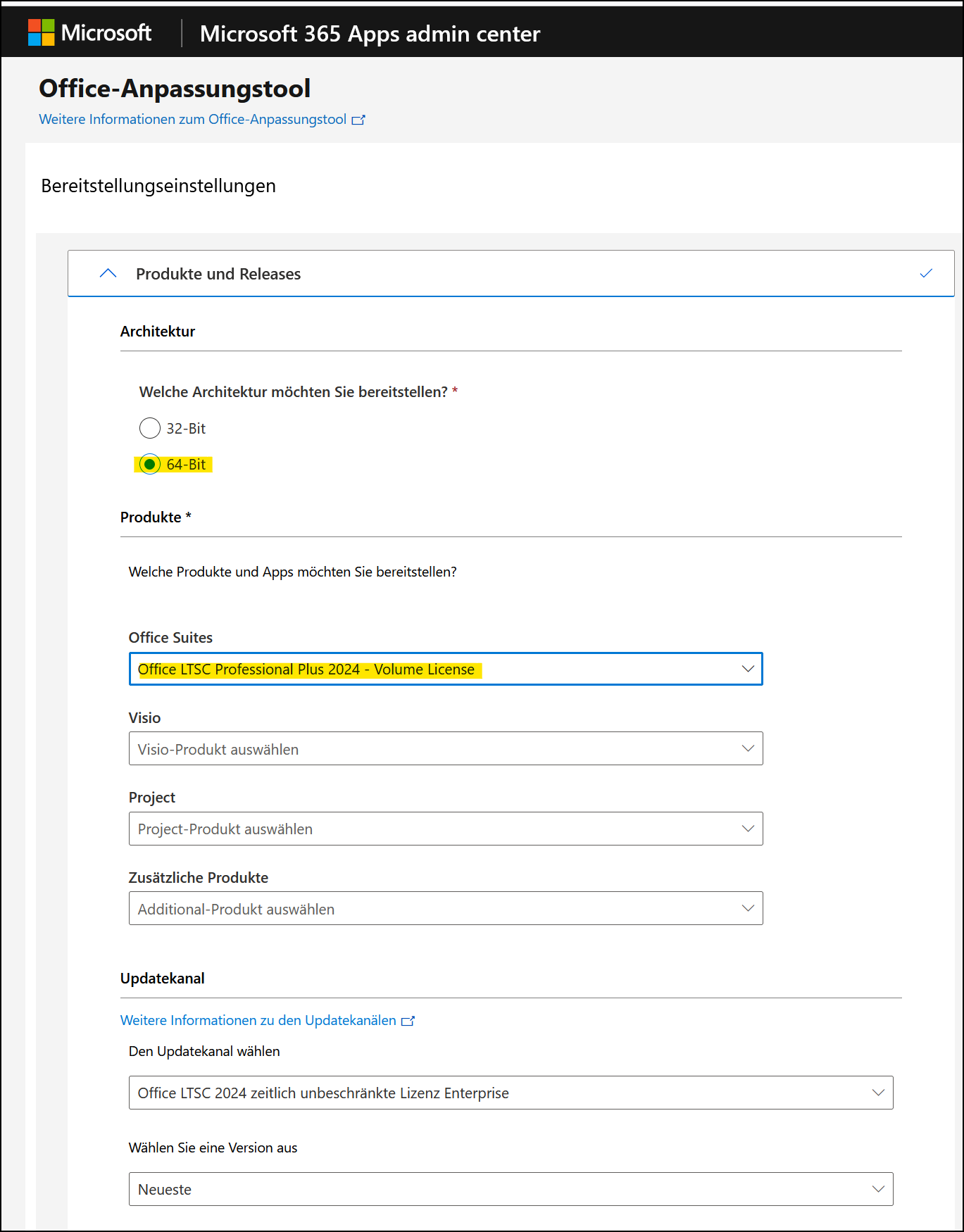
Task: Open the version dropdown showing Neueste
Action: 511,1189
